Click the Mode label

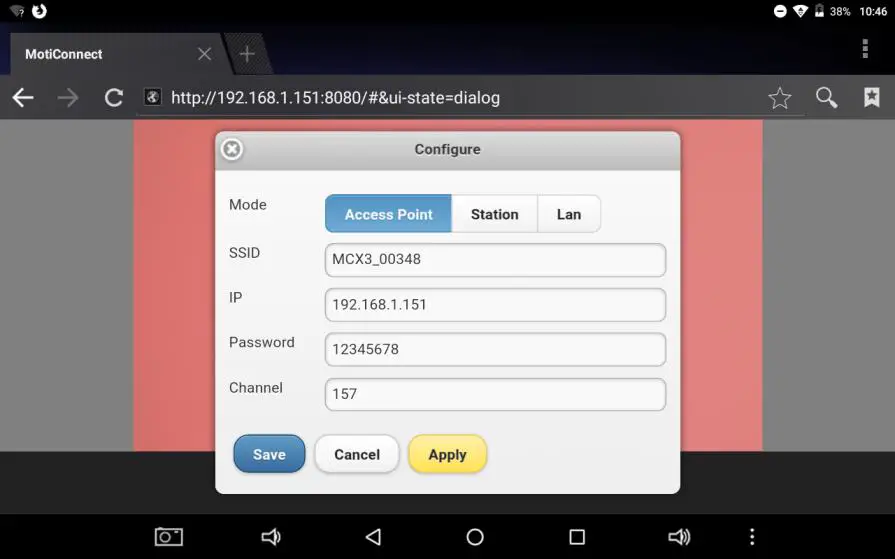[248, 204]
